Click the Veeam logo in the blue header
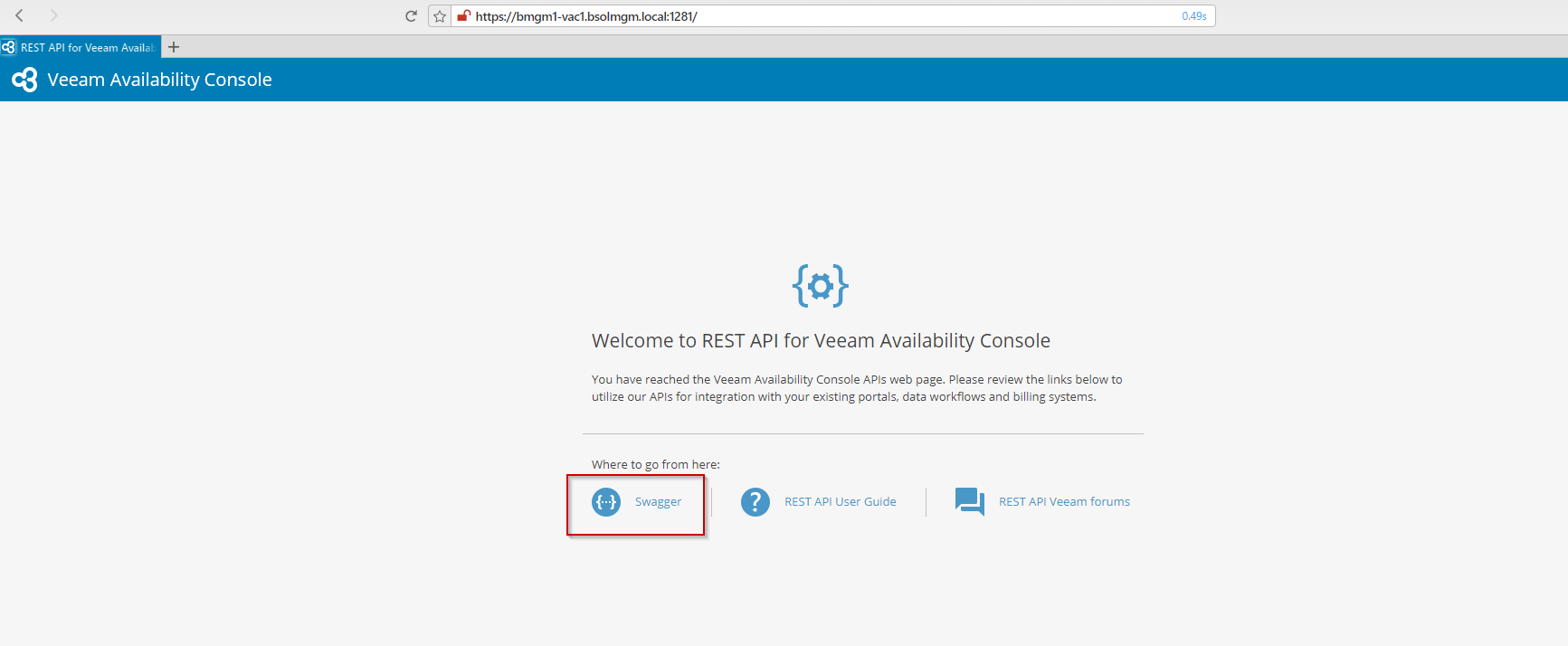Image resolution: width=1568 pixels, height=646 pixels. coord(24,80)
